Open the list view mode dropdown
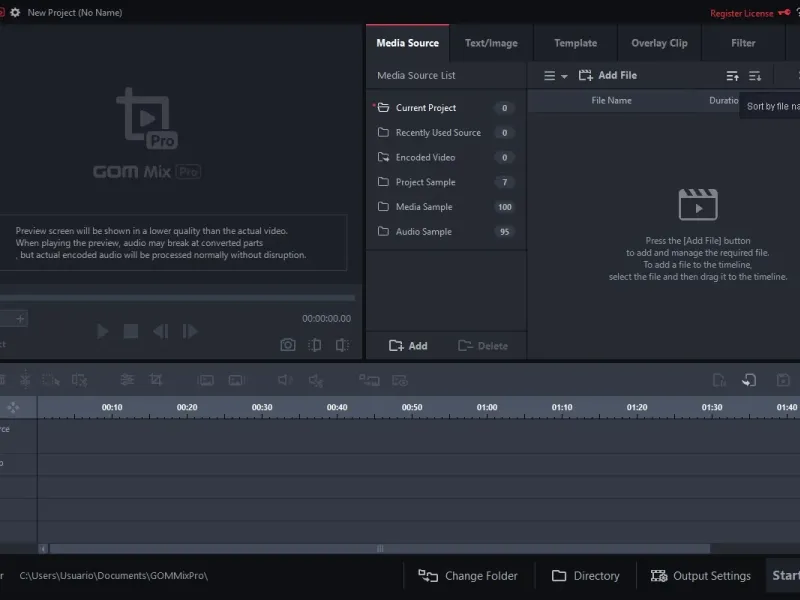 555,76
